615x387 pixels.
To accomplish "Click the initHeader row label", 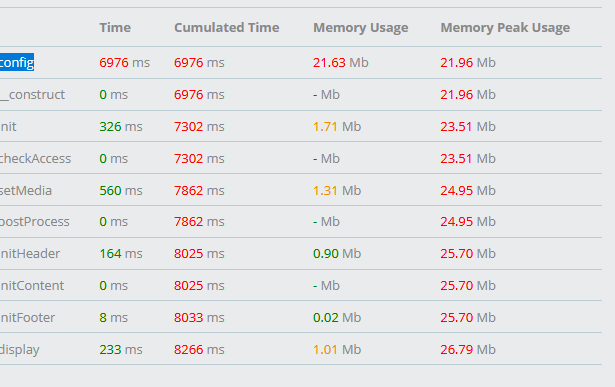I will point(30,254).
